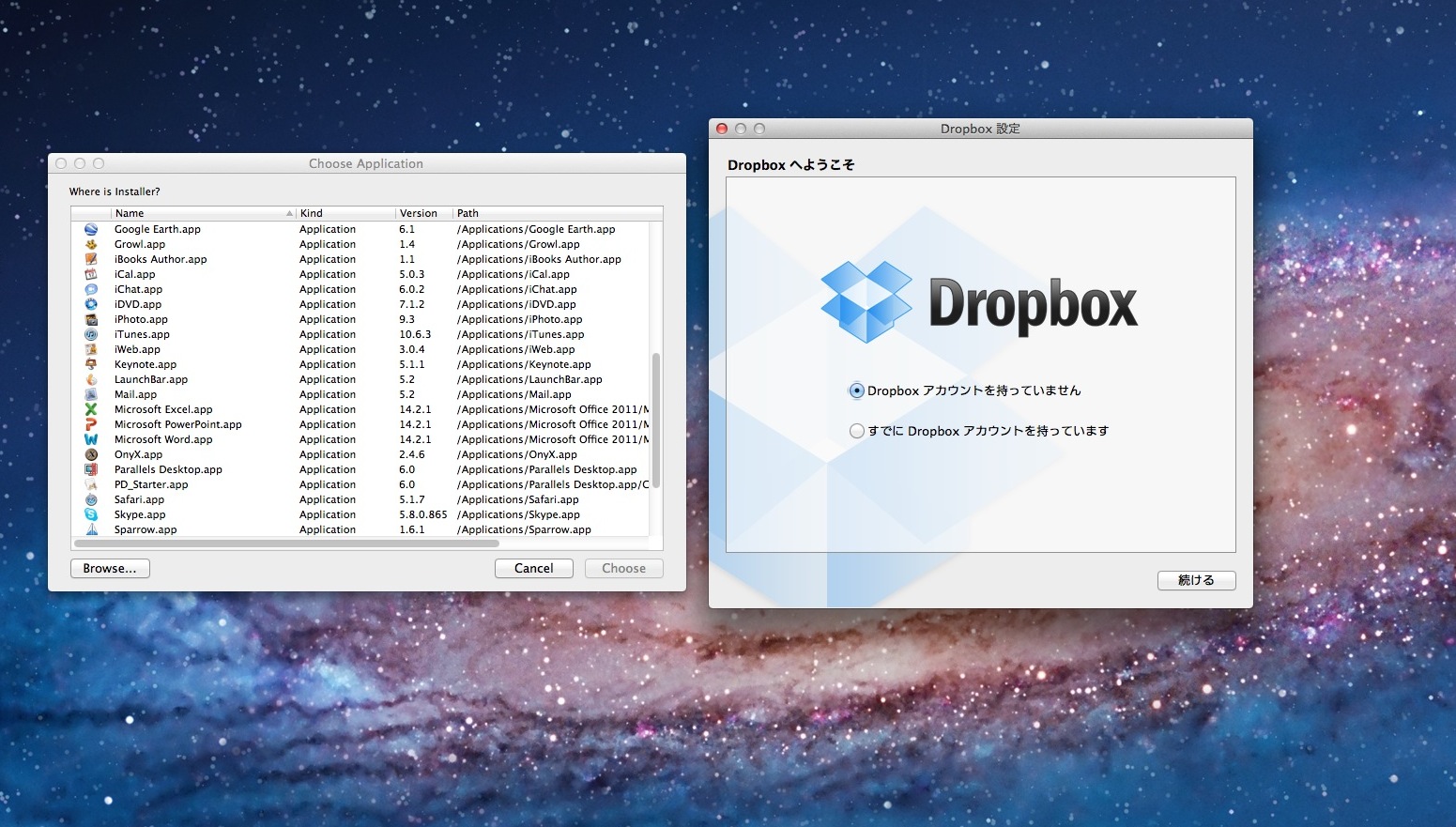Click version 10.6.3 cell
The height and width of the screenshot is (827, 1456).
(x=415, y=334)
